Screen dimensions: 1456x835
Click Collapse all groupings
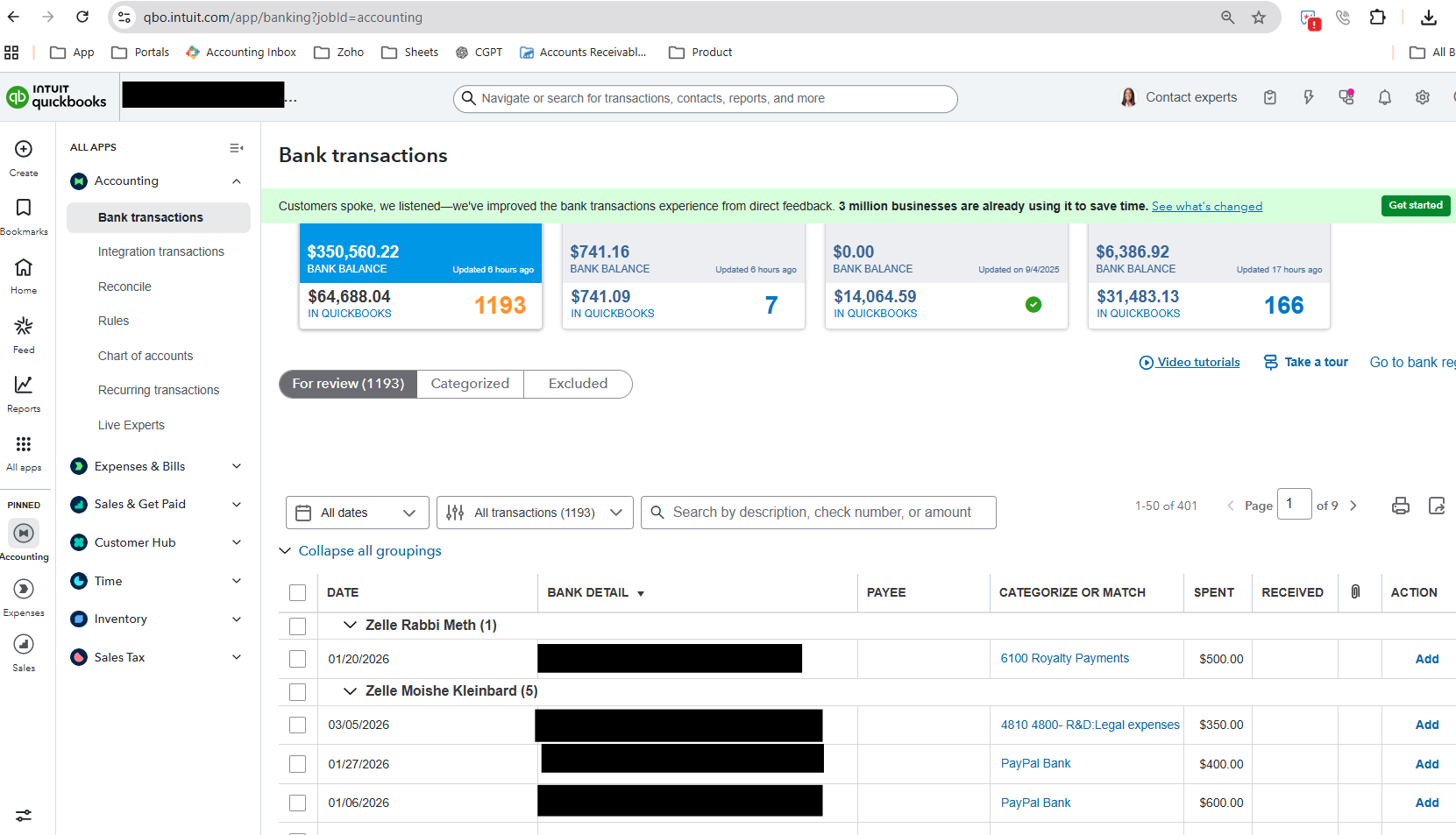(x=370, y=551)
